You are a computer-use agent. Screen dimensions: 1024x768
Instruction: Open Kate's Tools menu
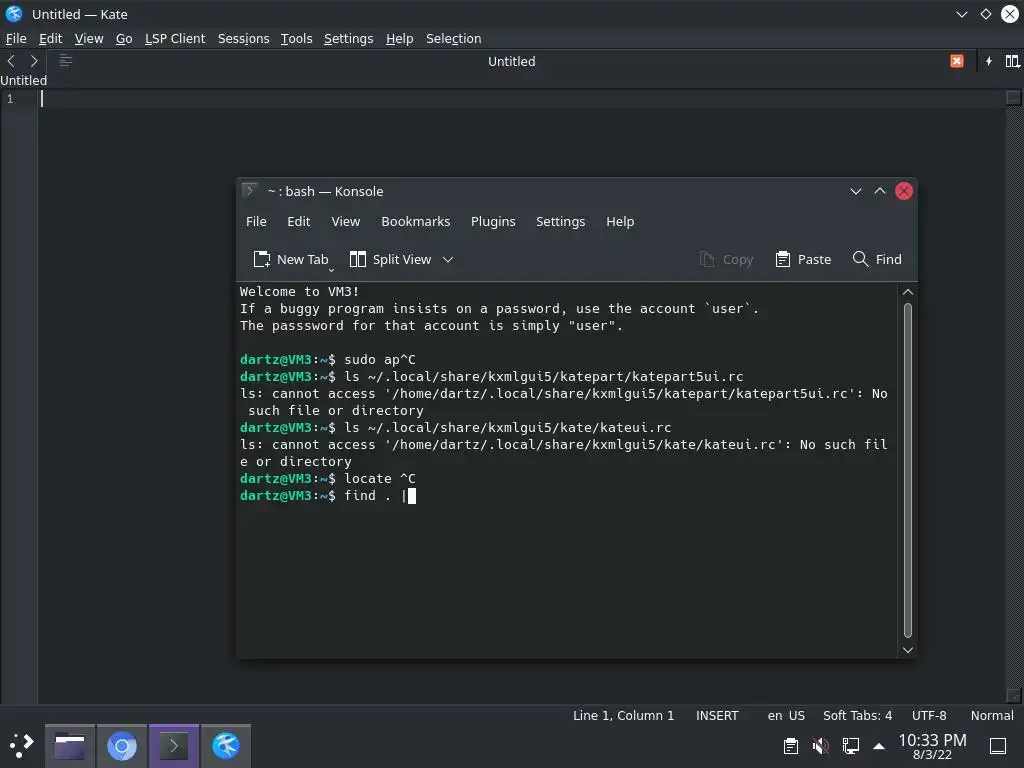[296, 39]
